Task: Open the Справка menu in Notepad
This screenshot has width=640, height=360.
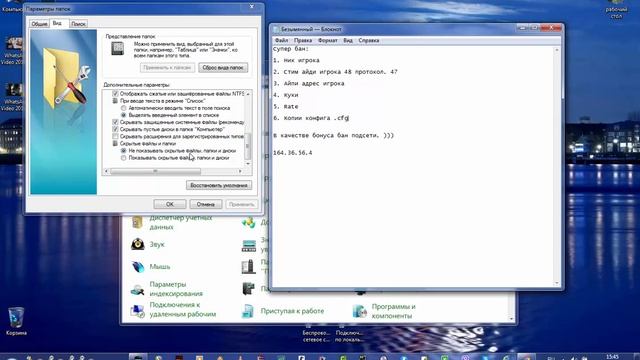Action: [369, 40]
